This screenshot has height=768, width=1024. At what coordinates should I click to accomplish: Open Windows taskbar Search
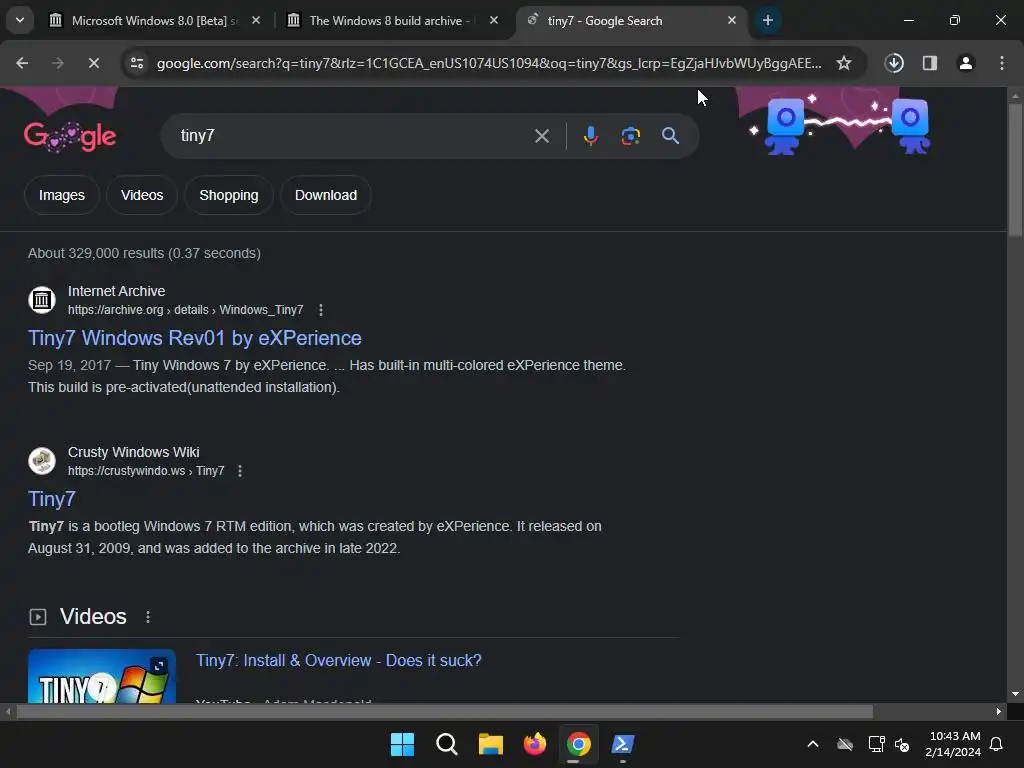(x=447, y=744)
